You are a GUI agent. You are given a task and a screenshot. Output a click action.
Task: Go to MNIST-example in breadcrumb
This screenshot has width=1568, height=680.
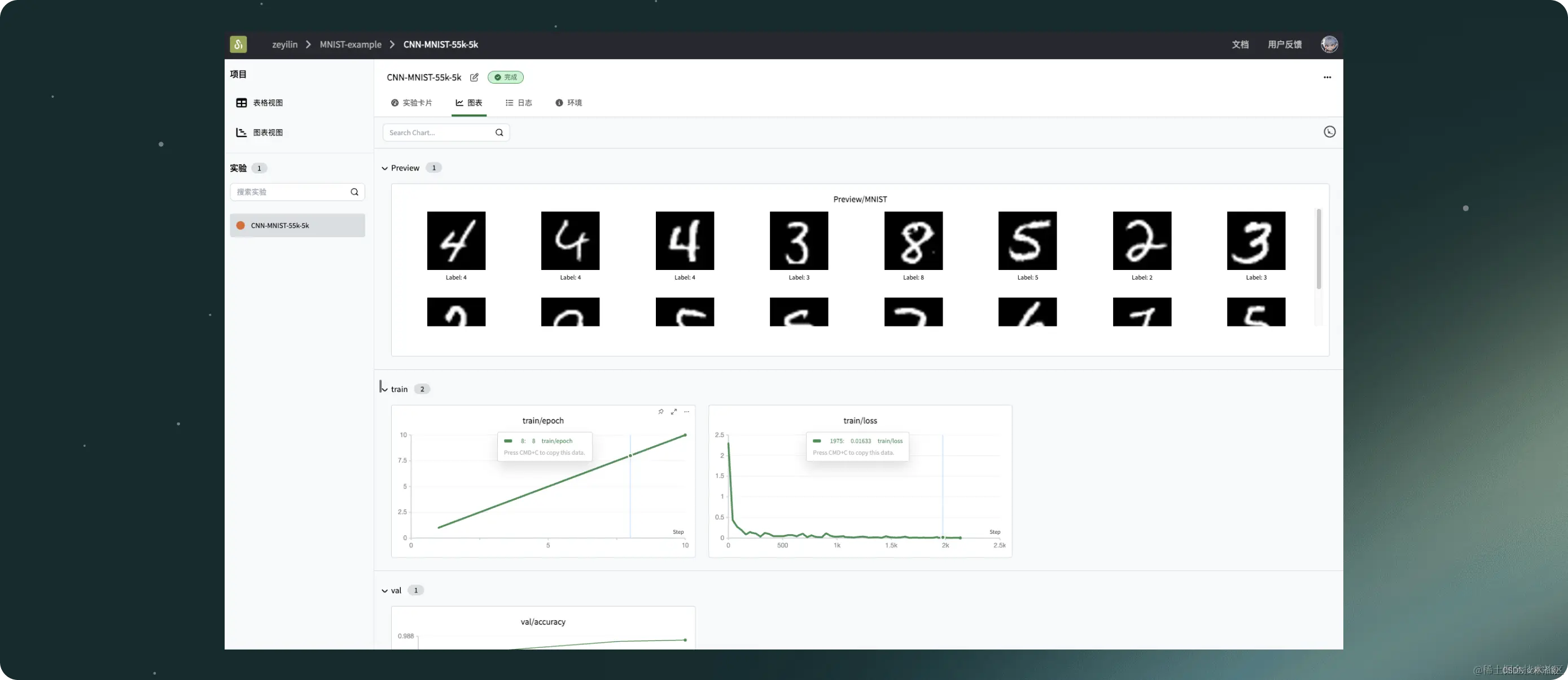pyautogui.click(x=351, y=45)
